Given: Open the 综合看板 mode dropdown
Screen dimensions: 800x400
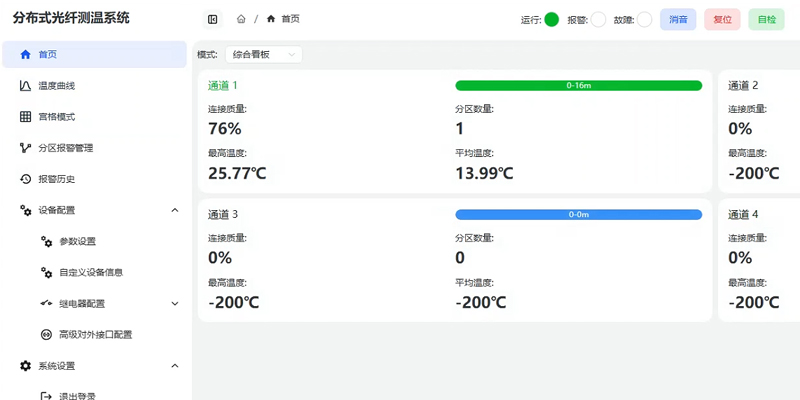Looking at the screenshot, I should [x=262, y=55].
